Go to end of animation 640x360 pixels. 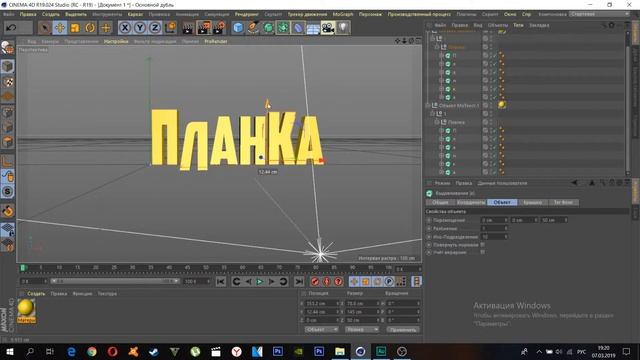point(299,281)
